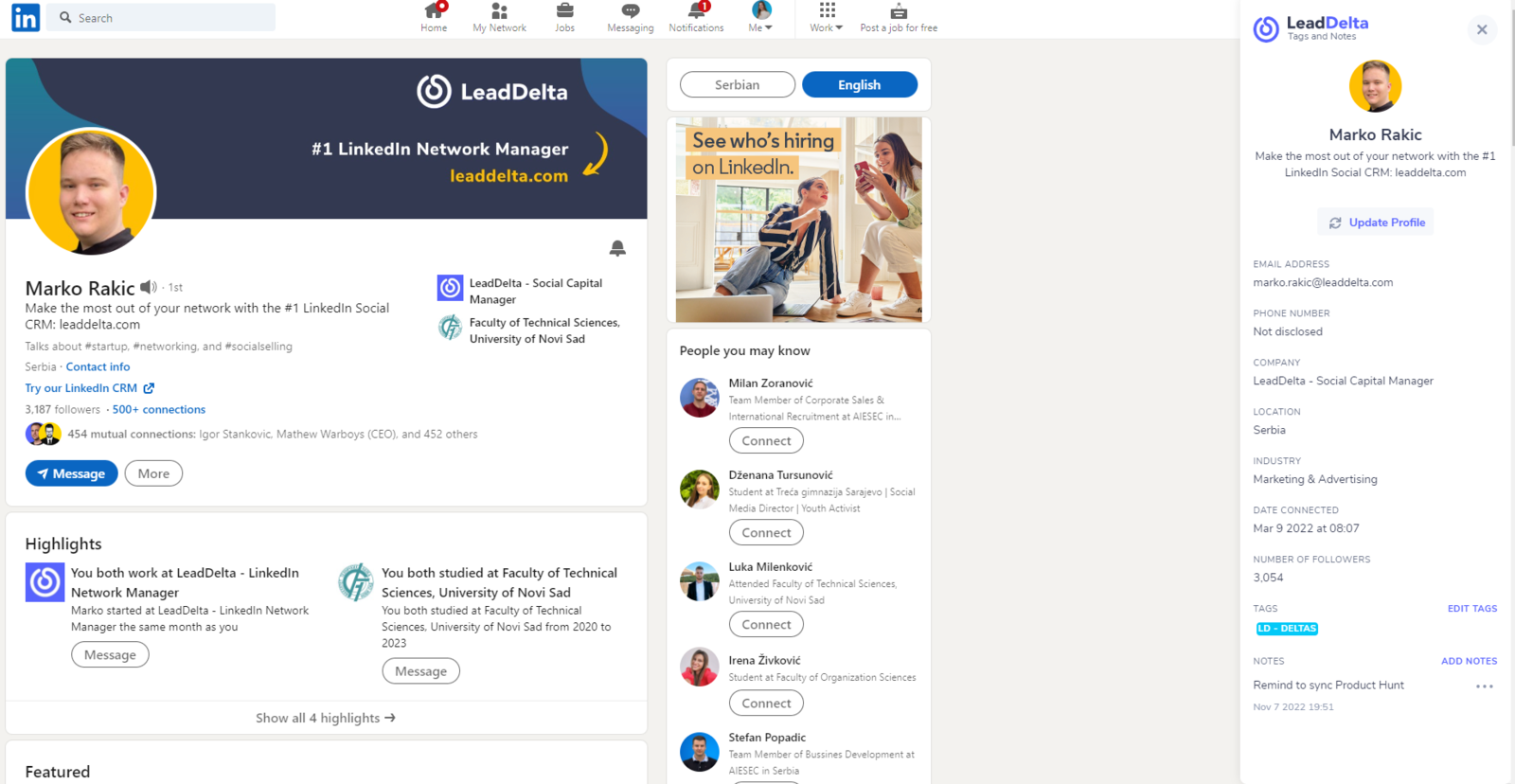Expand the Me profile menu
This screenshot has height=784, width=1515.
coord(760,17)
